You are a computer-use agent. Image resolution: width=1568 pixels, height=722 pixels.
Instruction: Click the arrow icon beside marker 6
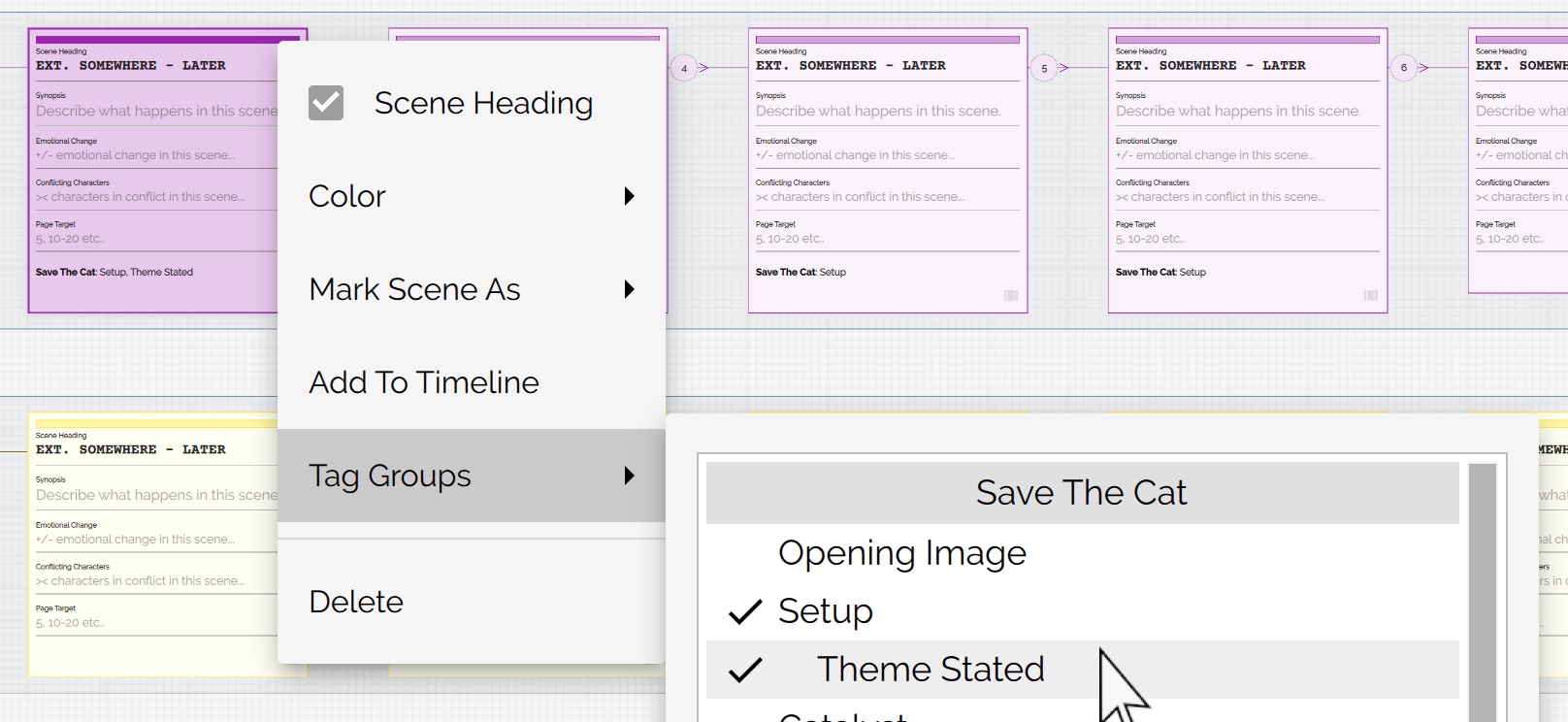(1424, 68)
